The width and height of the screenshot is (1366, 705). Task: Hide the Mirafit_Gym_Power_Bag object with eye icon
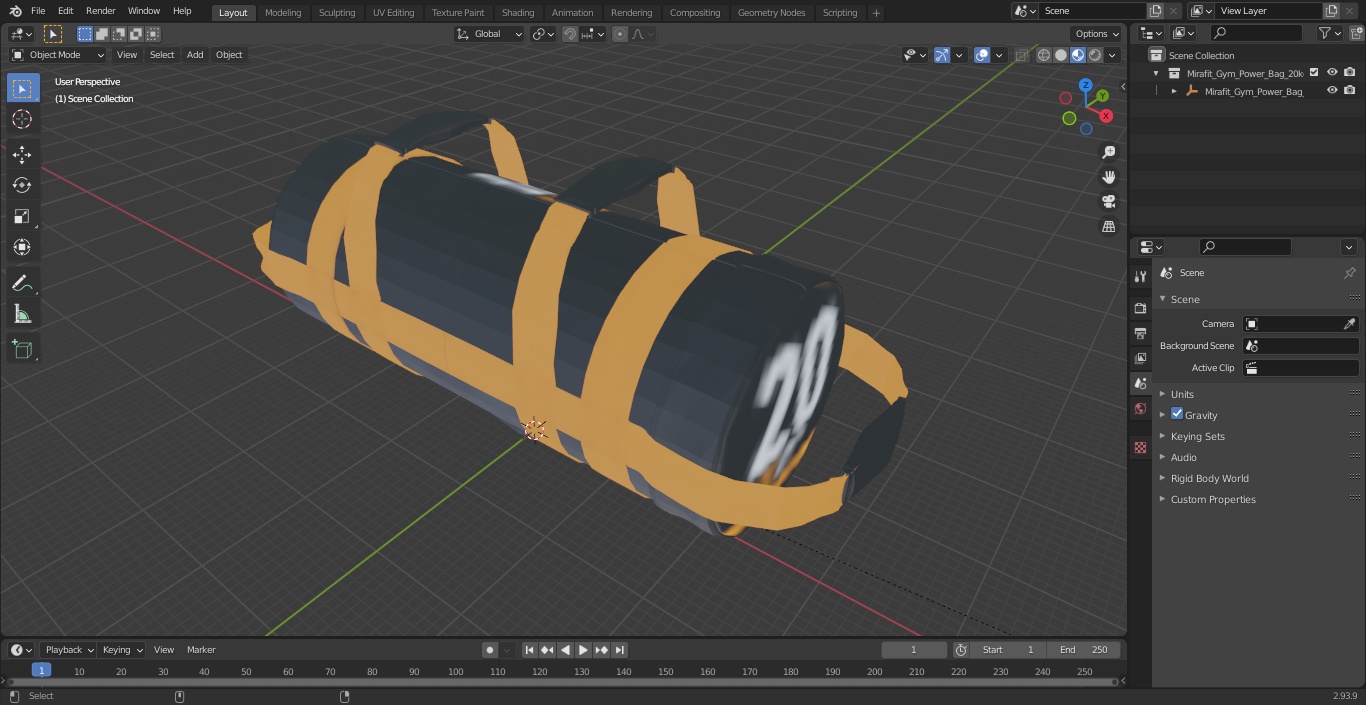pos(1332,90)
